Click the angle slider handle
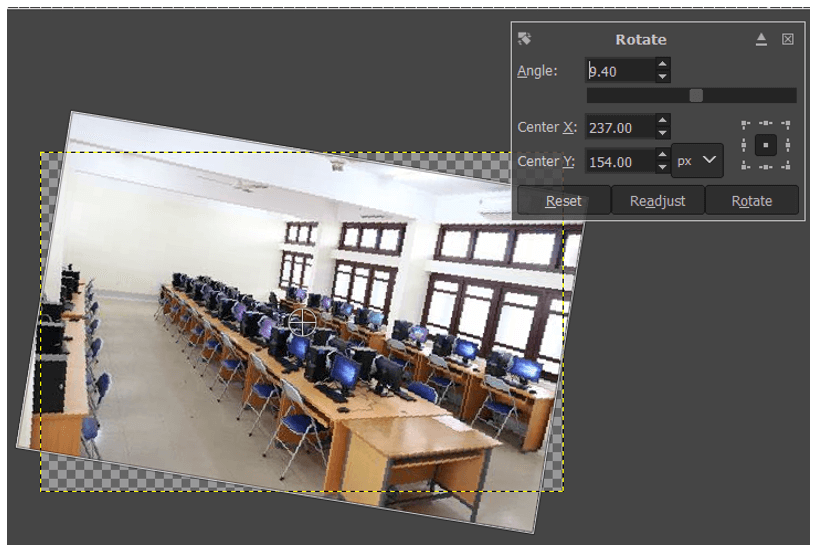The width and height of the screenshot is (815, 548). pos(696,95)
